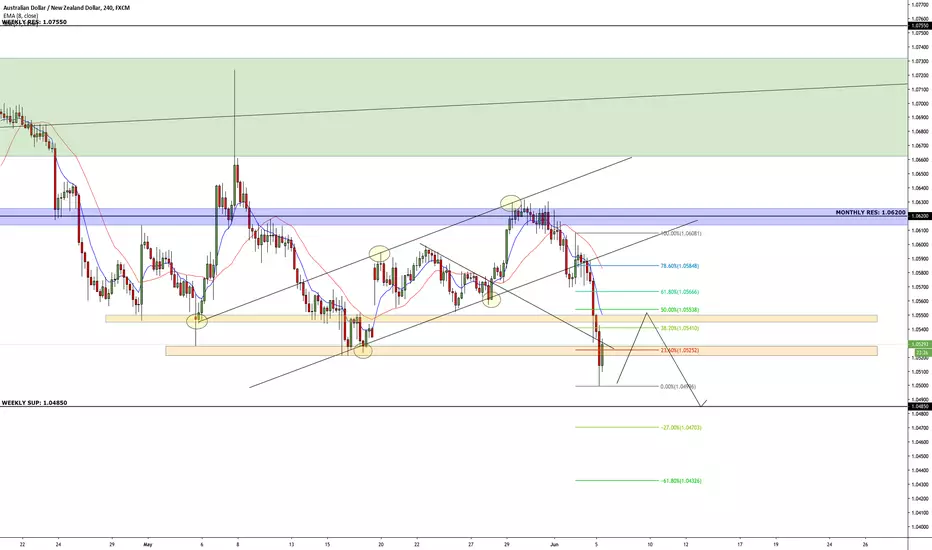Select the 61.80% (1.05666) Fibonacci label
Screen dimensions: 932x550
pos(680,292)
